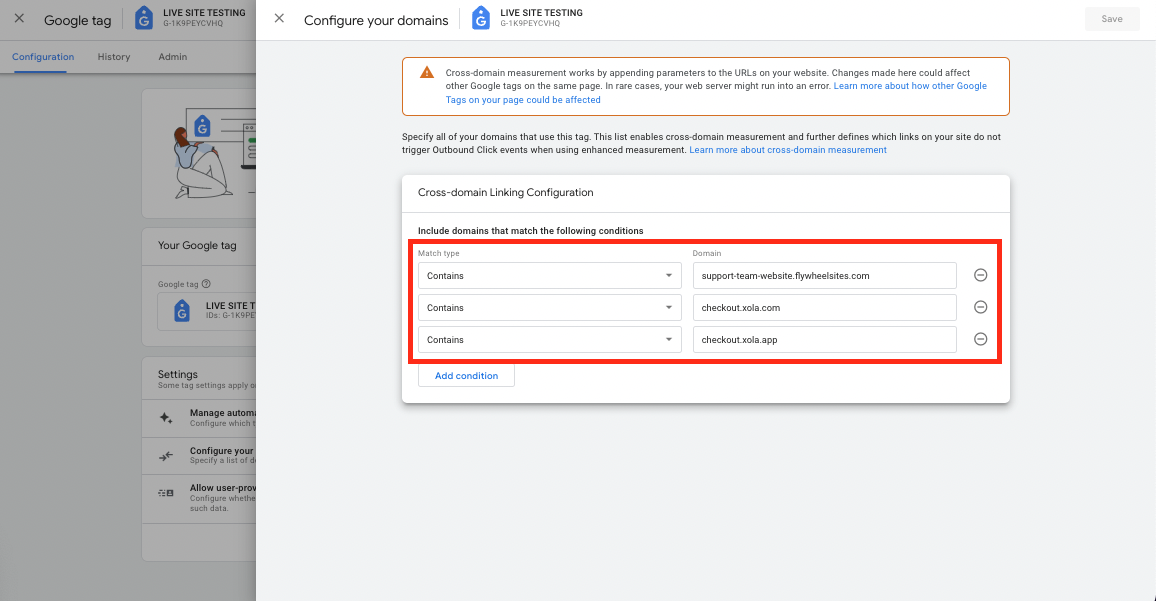This screenshot has width=1156, height=601.
Task: Click the arrows icon for Configure your domains
Action: 166,456
